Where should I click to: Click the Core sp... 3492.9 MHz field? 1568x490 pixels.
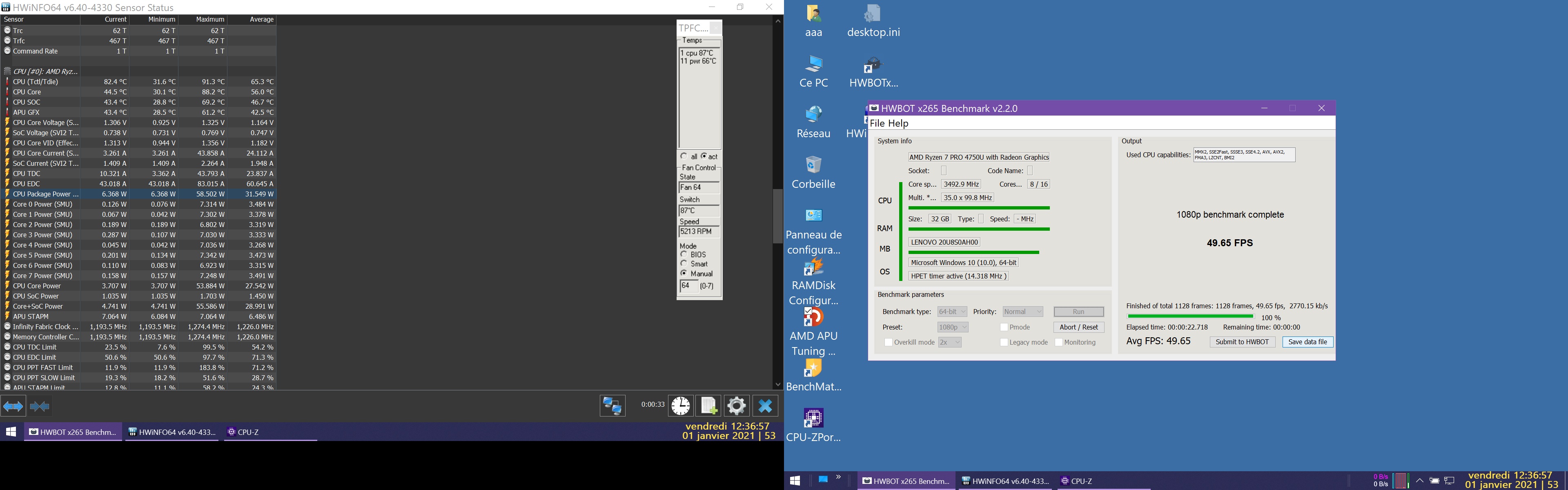click(x=961, y=185)
